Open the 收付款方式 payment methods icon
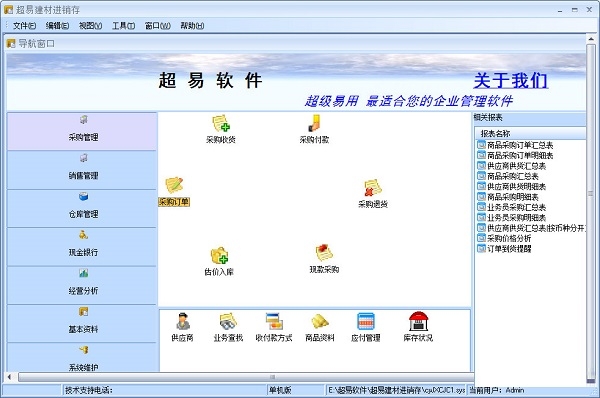The width and height of the screenshot is (600, 398). pos(274,321)
